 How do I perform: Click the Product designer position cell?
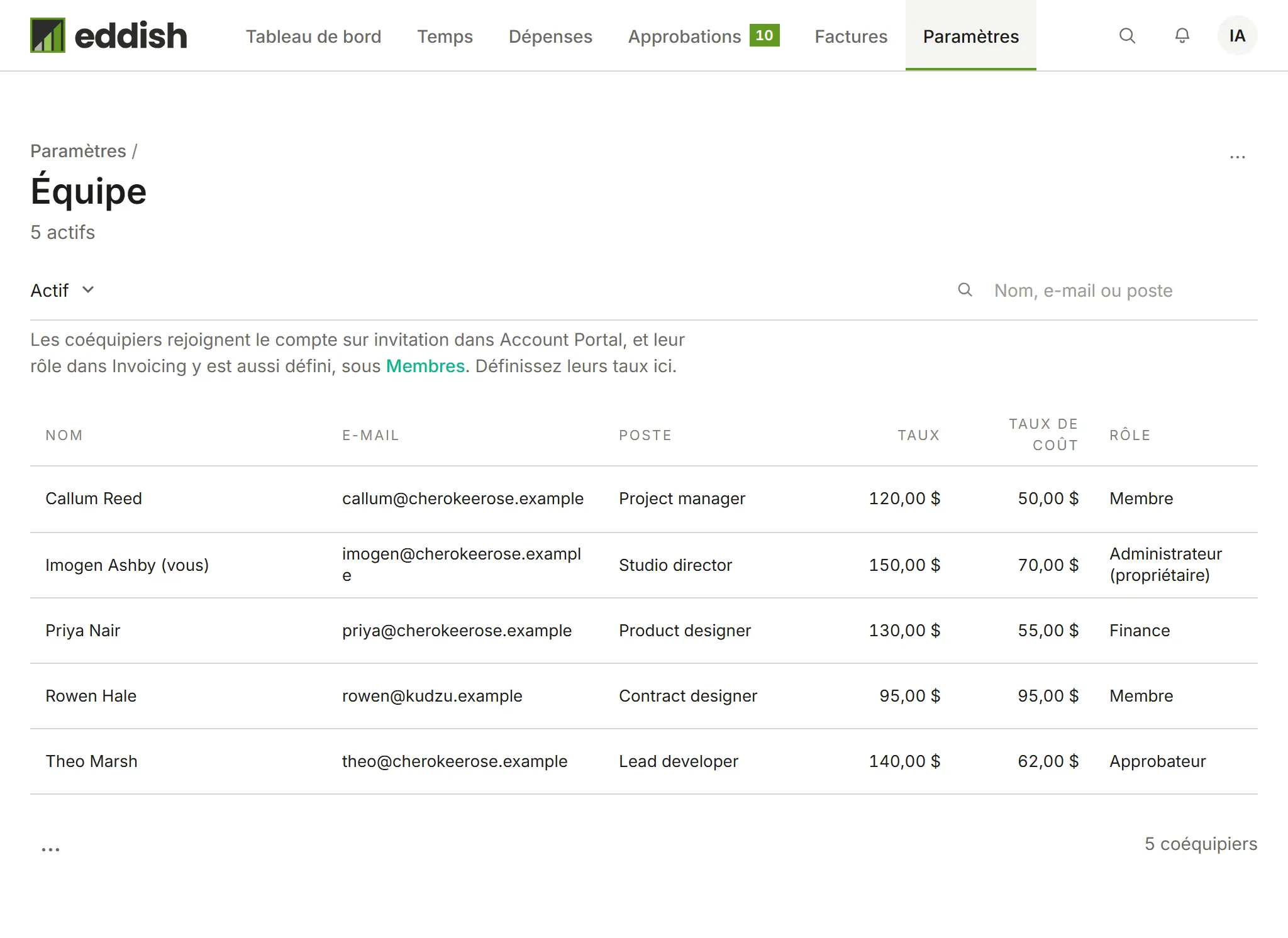685,631
